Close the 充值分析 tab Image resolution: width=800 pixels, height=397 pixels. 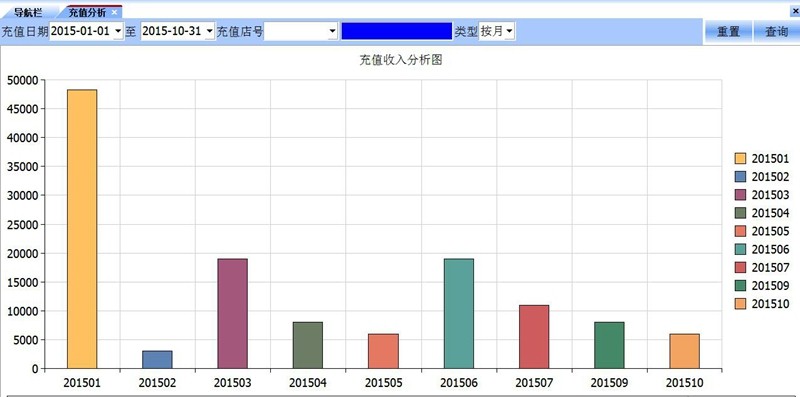point(114,12)
